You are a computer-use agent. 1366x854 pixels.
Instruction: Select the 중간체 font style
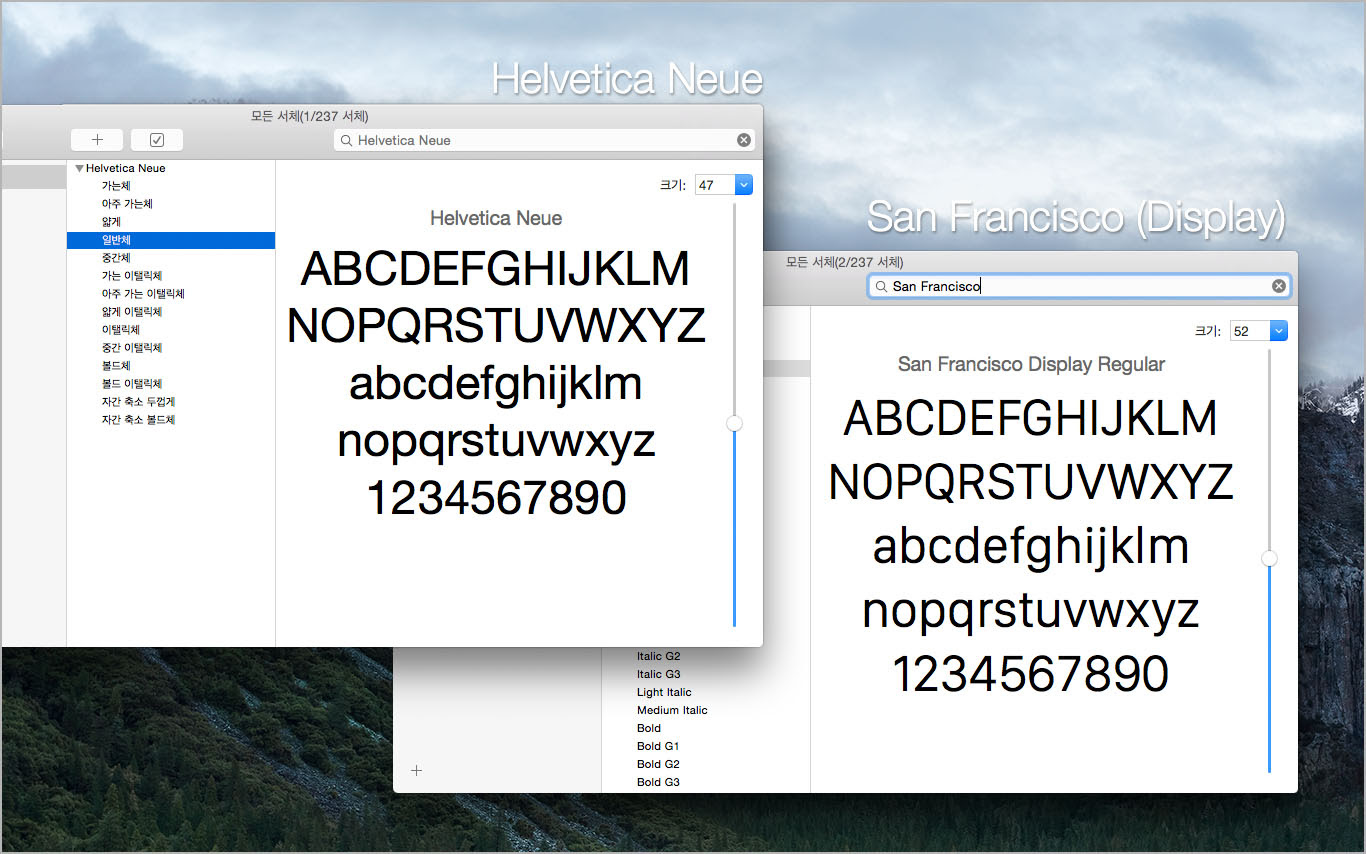tap(116, 258)
